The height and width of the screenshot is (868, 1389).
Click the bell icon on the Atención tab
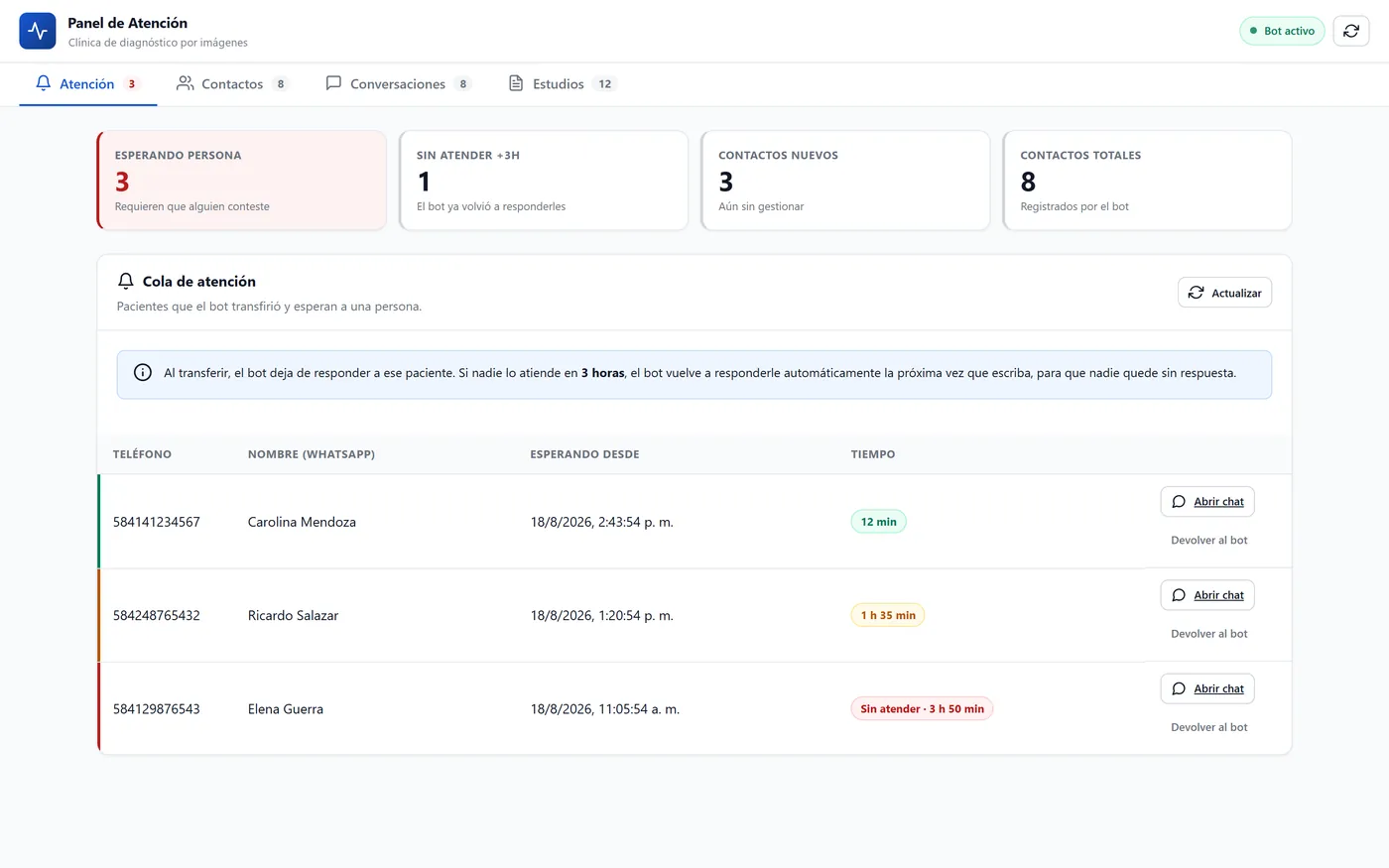click(x=44, y=83)
